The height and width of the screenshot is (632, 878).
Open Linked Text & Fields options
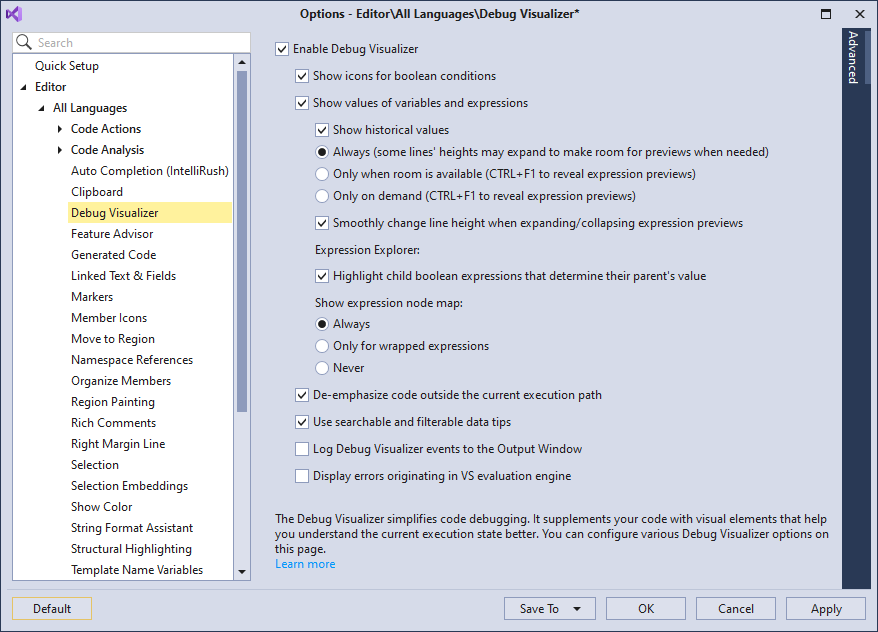pyautogui.click(x=123, y=276)
